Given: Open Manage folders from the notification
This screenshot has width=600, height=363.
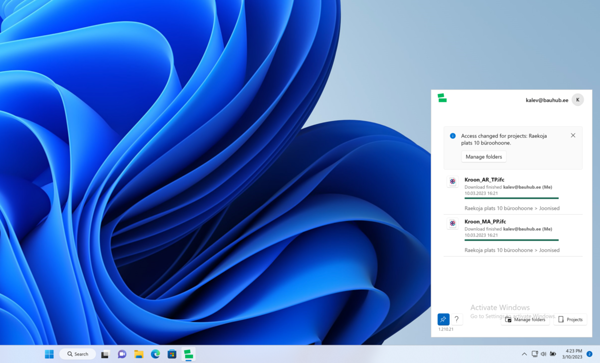Looking at the screenshot, I should (484, 157).
